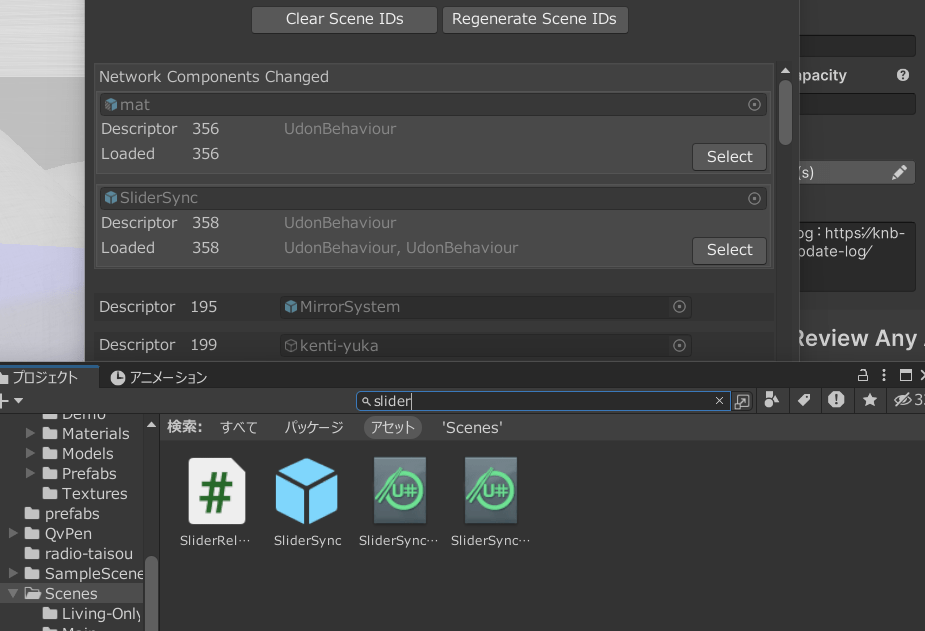Click the Search by Import Log Type icon
This screenshot has height=631, width=925.
click(837, 401)
